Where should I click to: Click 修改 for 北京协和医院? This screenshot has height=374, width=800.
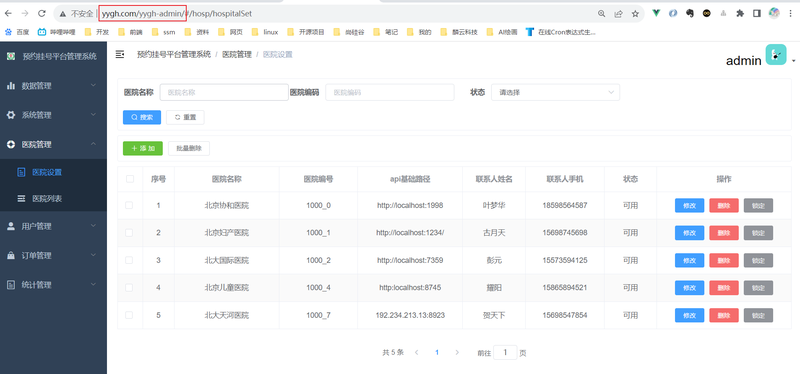click(x=689, y=206)
